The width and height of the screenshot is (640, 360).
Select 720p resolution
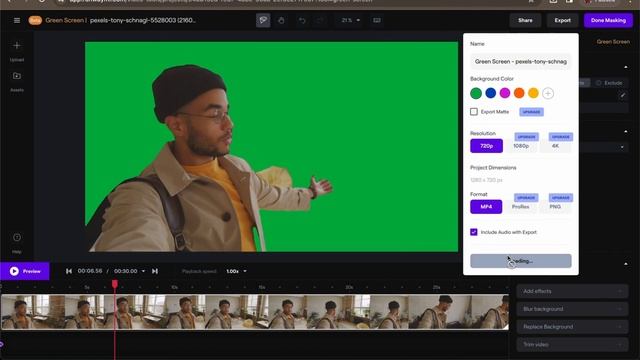pyautogui.click(x=487, y=146)
